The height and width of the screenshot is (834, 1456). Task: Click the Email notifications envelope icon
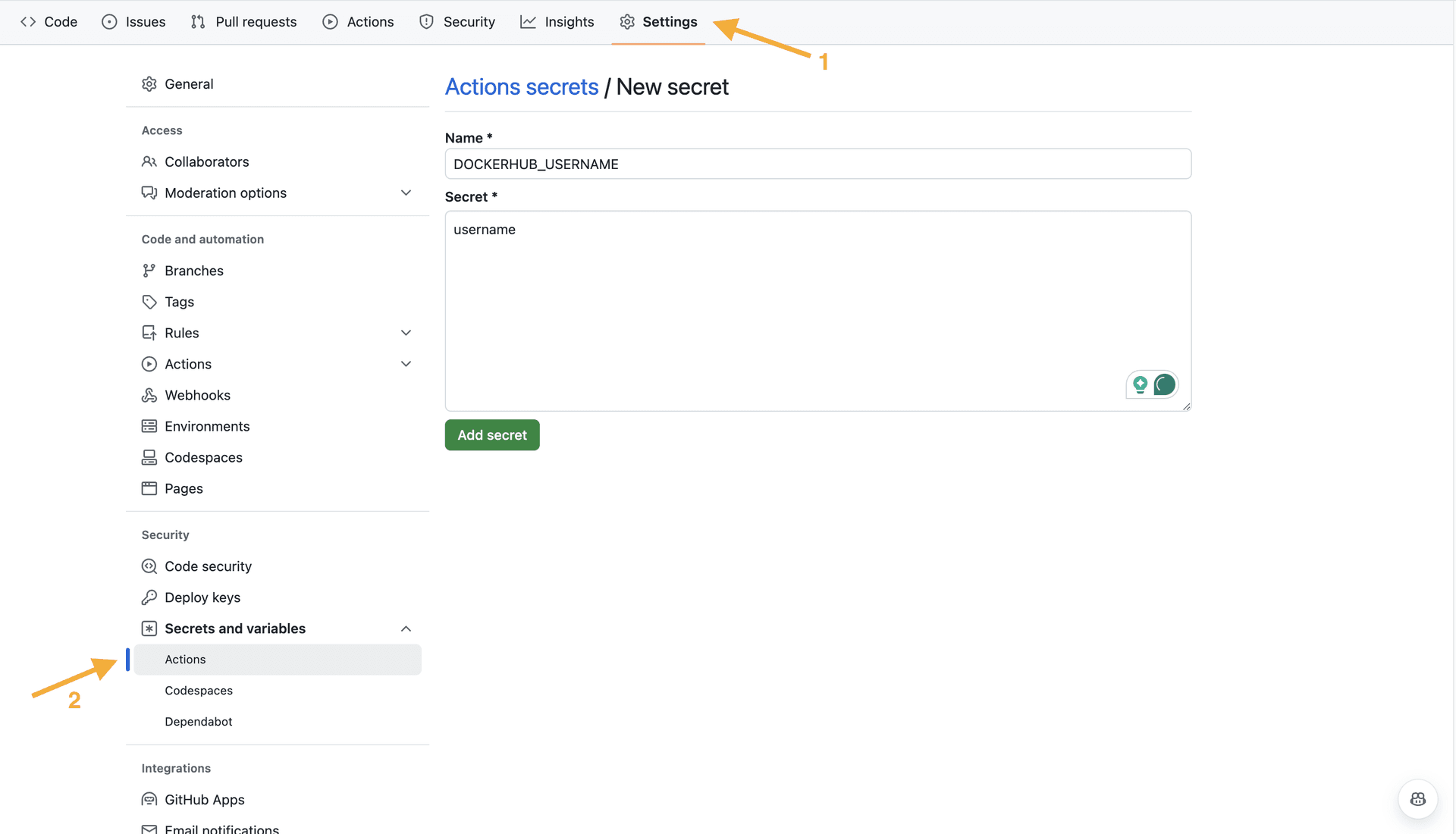click(149, 829)
